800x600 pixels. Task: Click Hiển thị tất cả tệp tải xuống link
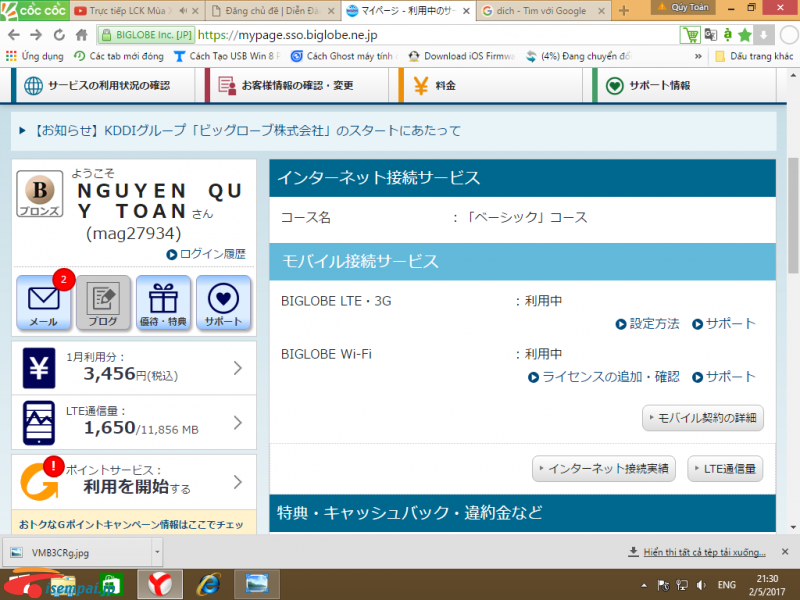tap(704, 552)
